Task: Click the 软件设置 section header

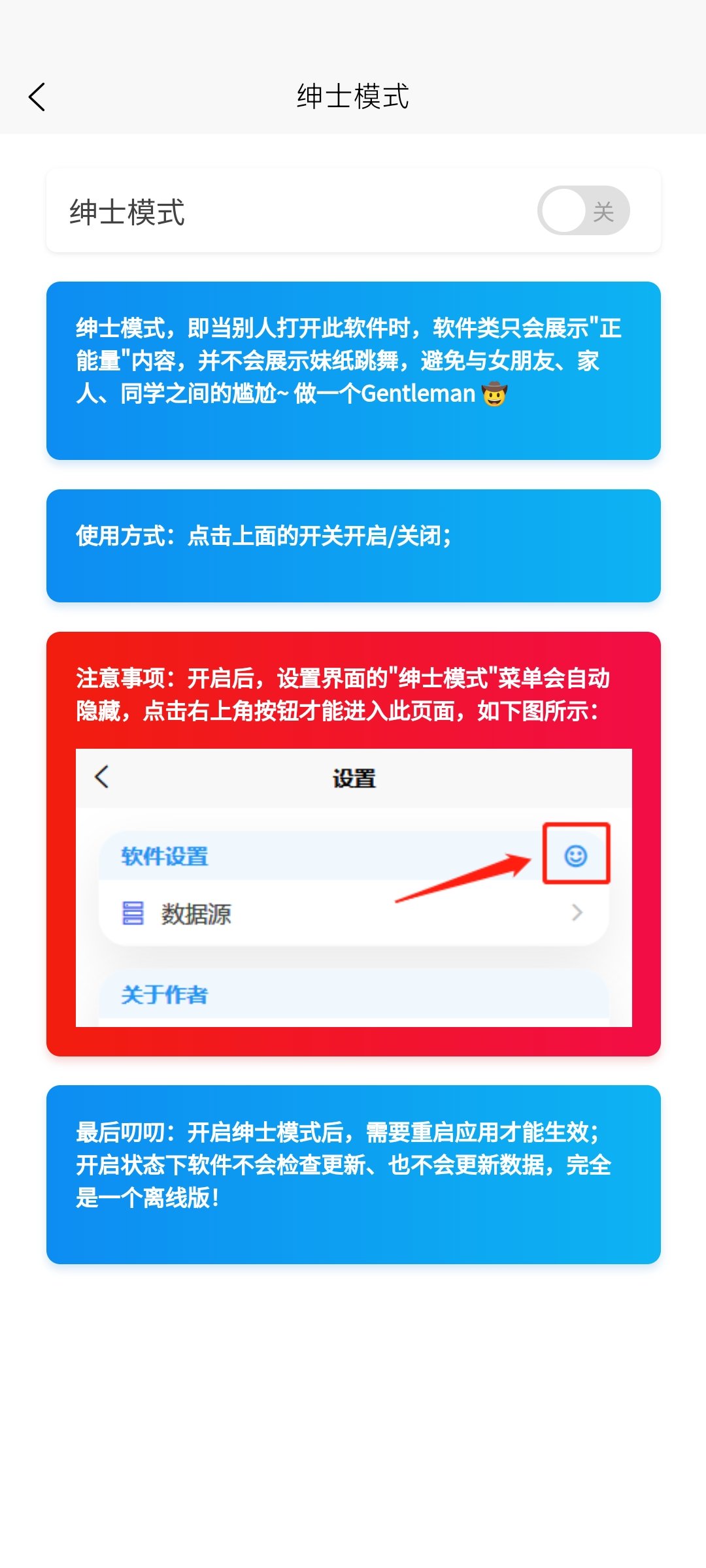Action: click(x=164, y=856)
